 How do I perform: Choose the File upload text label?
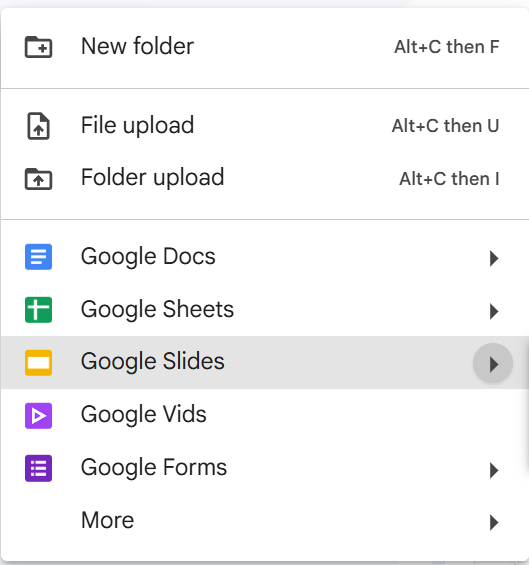pyautogui.click(x=138, y=126)
